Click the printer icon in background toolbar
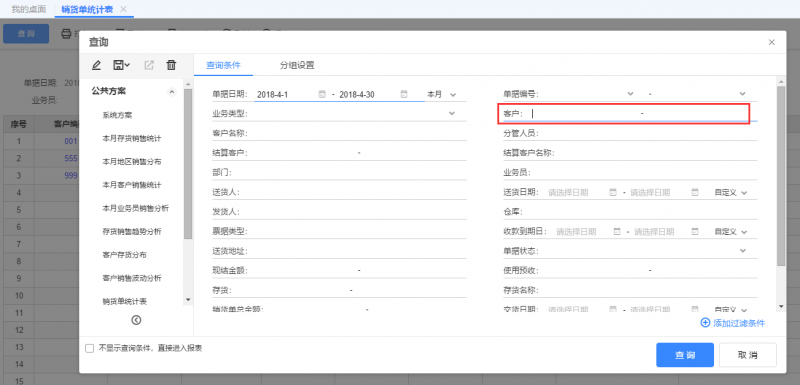Viewport: 800px width, 385px height. pos(66,34)
